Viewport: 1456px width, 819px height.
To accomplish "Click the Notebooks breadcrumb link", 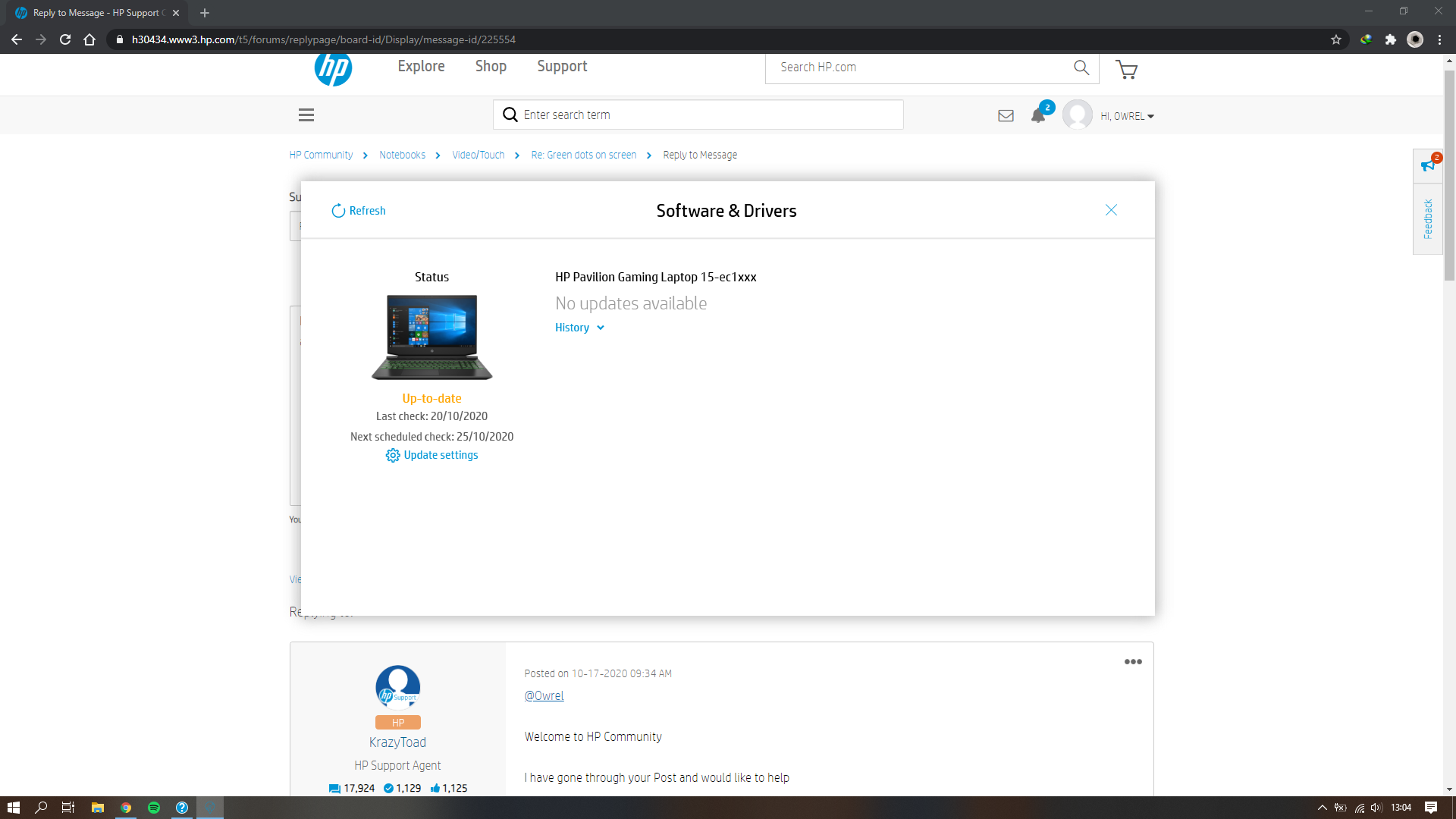I will pyautogui.click(x=402, y=155).
